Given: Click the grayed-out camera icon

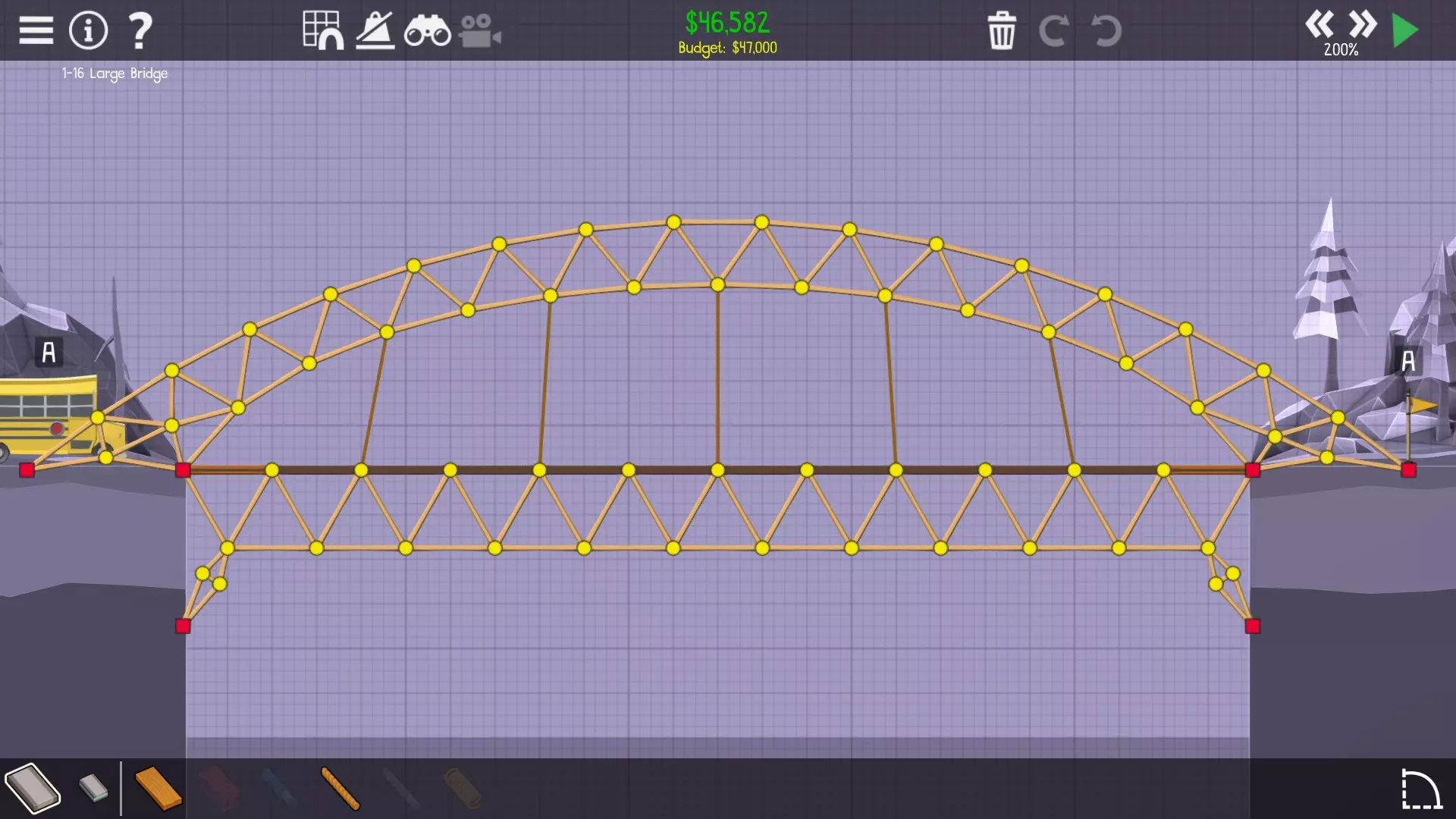Looking at the screenshot, I should tap(479, 32).
